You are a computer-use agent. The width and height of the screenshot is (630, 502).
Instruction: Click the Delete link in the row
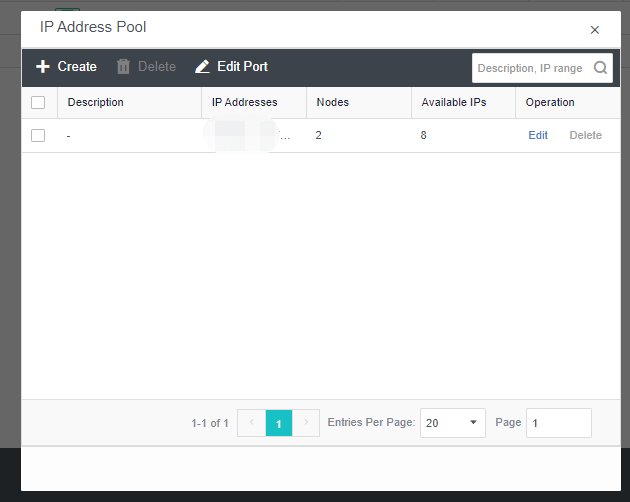pyautogui.click(x=585, y=135)
